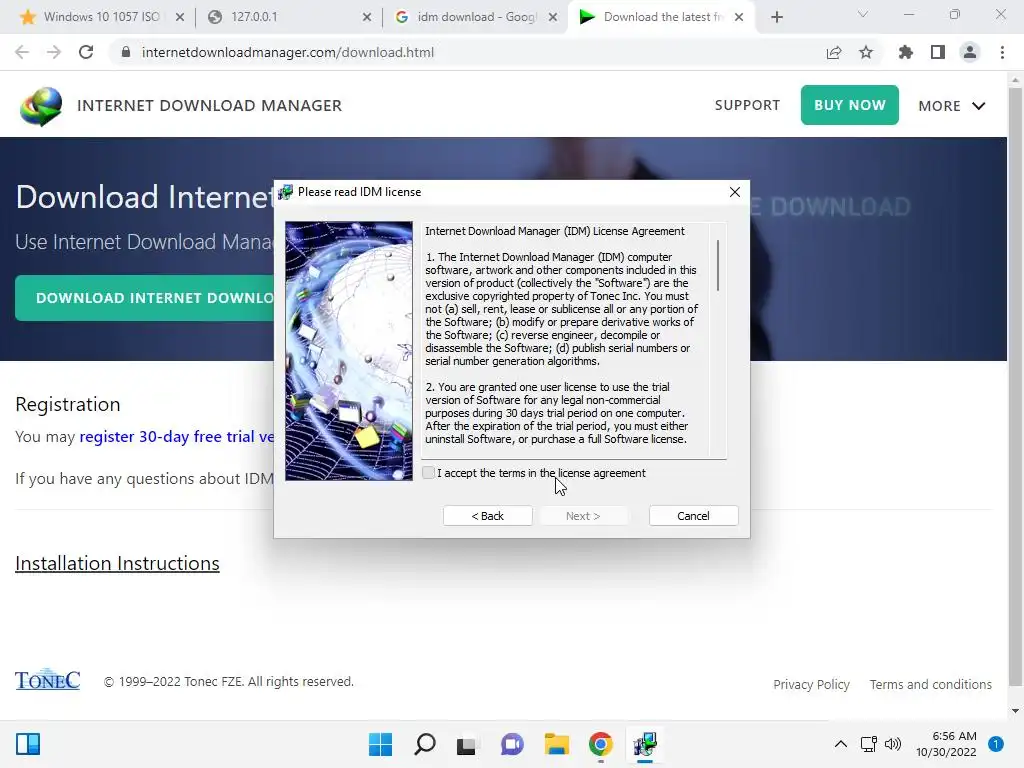Accept the IDM license agreement checkbox
1024x768 pixels.
[428, 473]
